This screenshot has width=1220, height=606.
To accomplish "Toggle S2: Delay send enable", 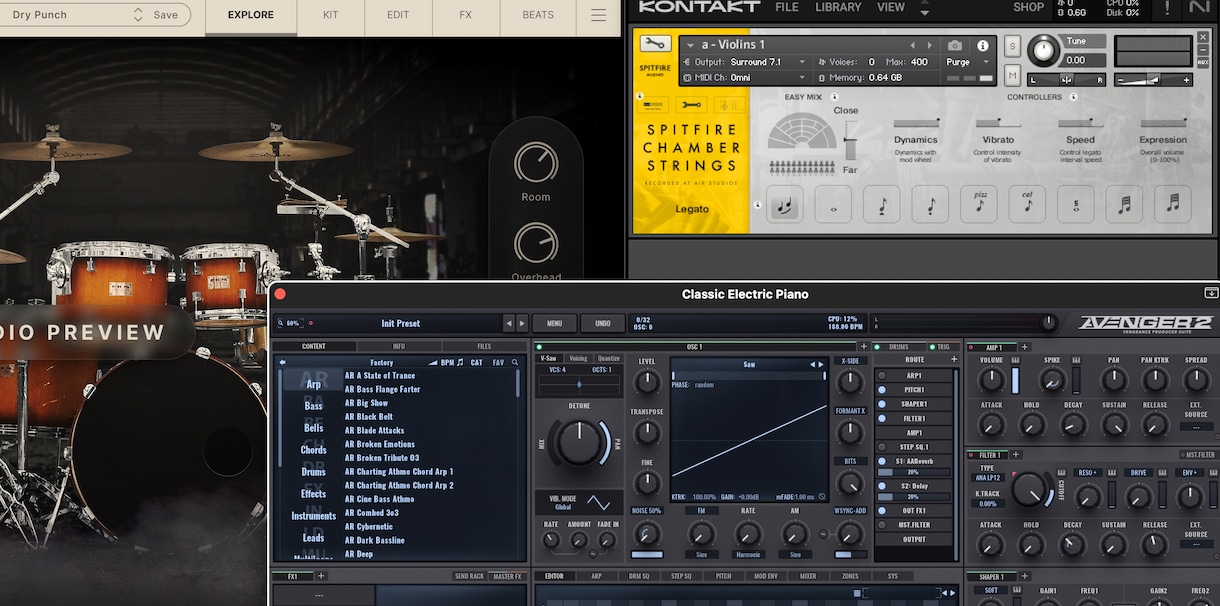I will tap(882, 486).
